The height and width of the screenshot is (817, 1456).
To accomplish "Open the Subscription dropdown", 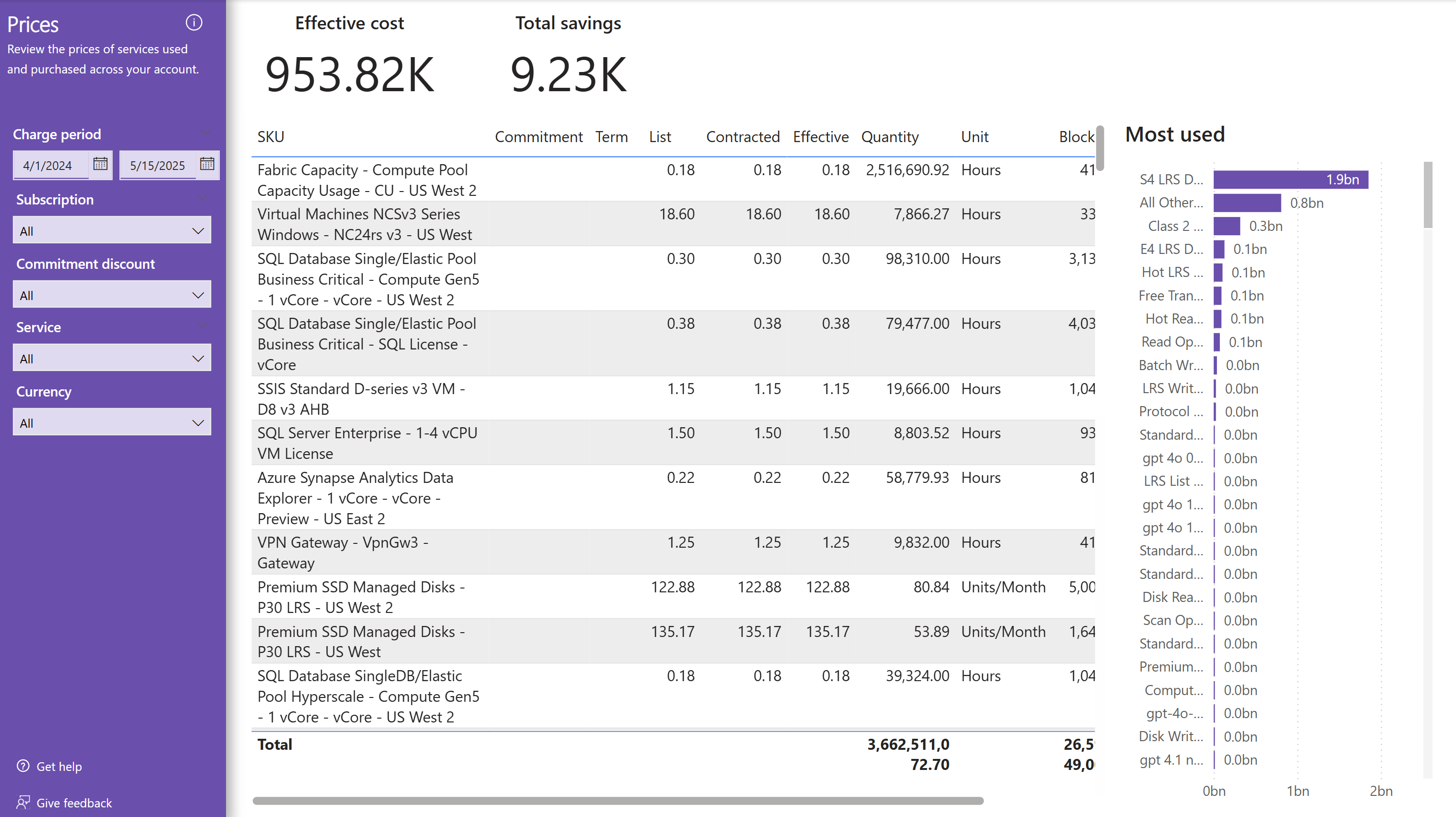I will click(x=112, y=231).
